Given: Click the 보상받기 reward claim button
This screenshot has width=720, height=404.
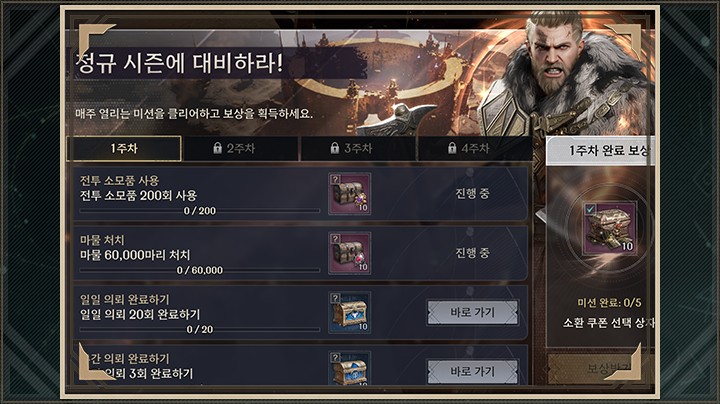Looking at the screenshot, I should point(601,368).
